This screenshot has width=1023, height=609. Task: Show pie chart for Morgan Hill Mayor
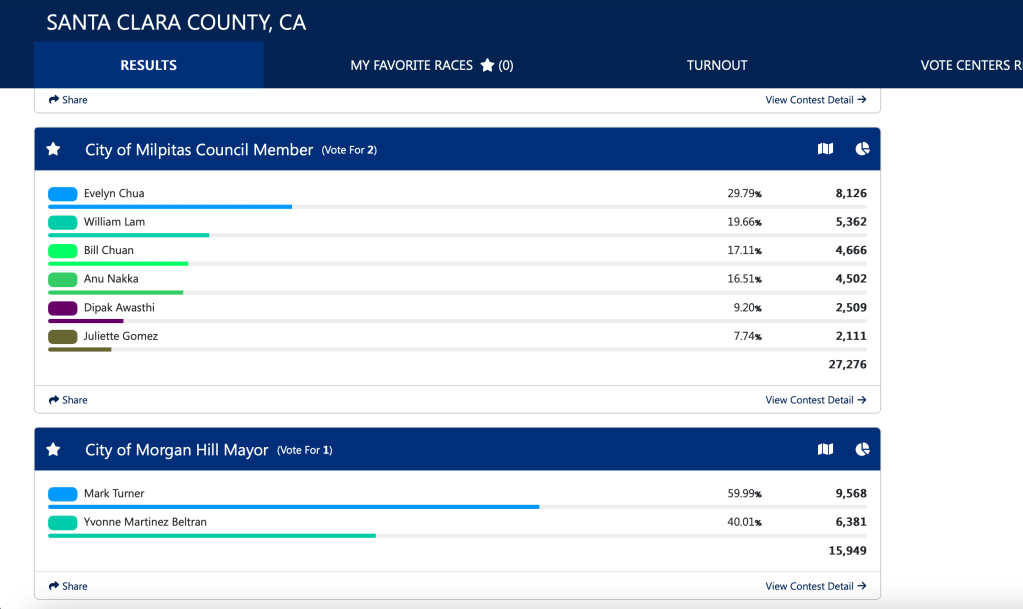pos(862,450)
